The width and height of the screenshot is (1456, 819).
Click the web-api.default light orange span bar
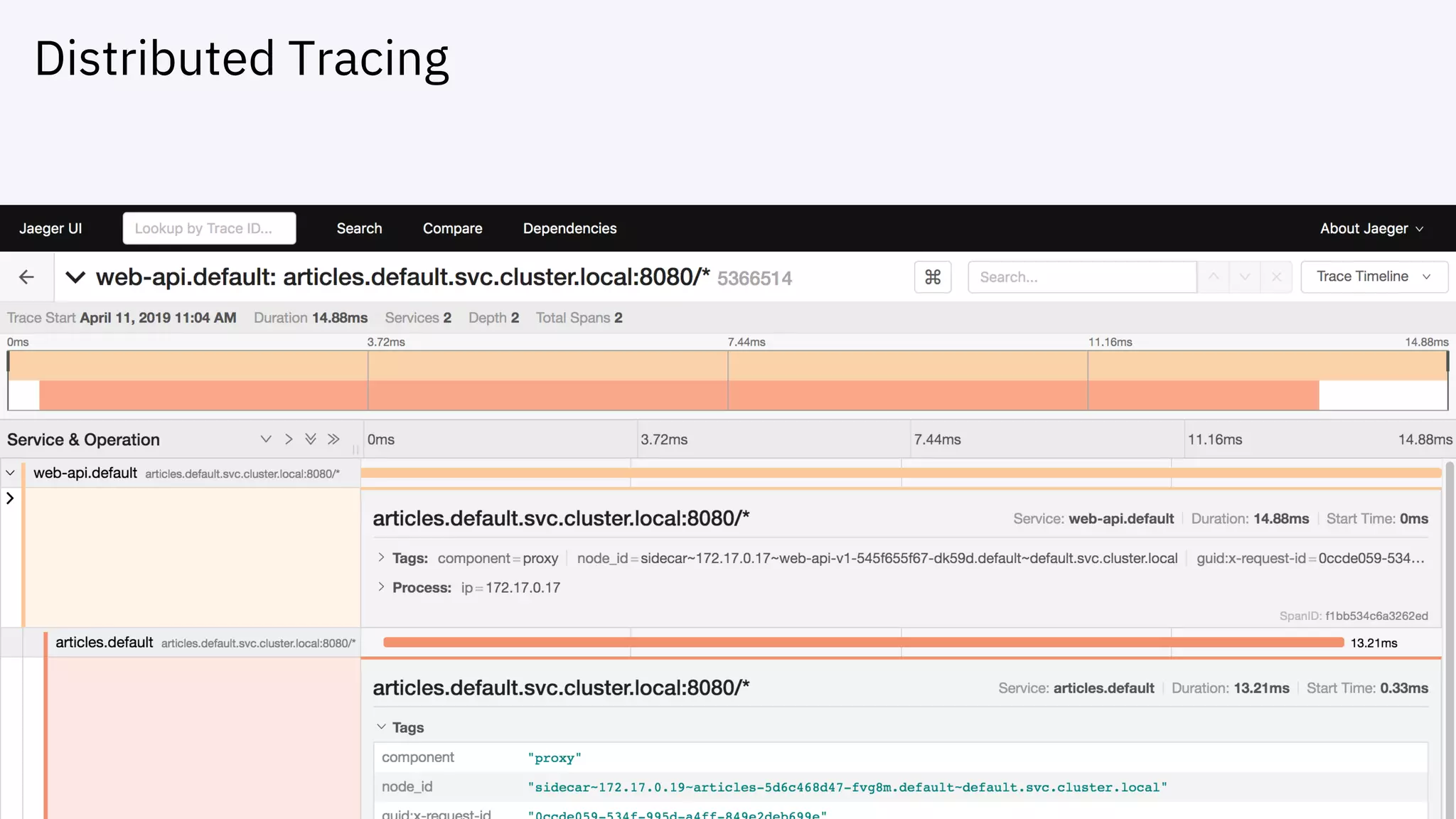coord(901,473)
